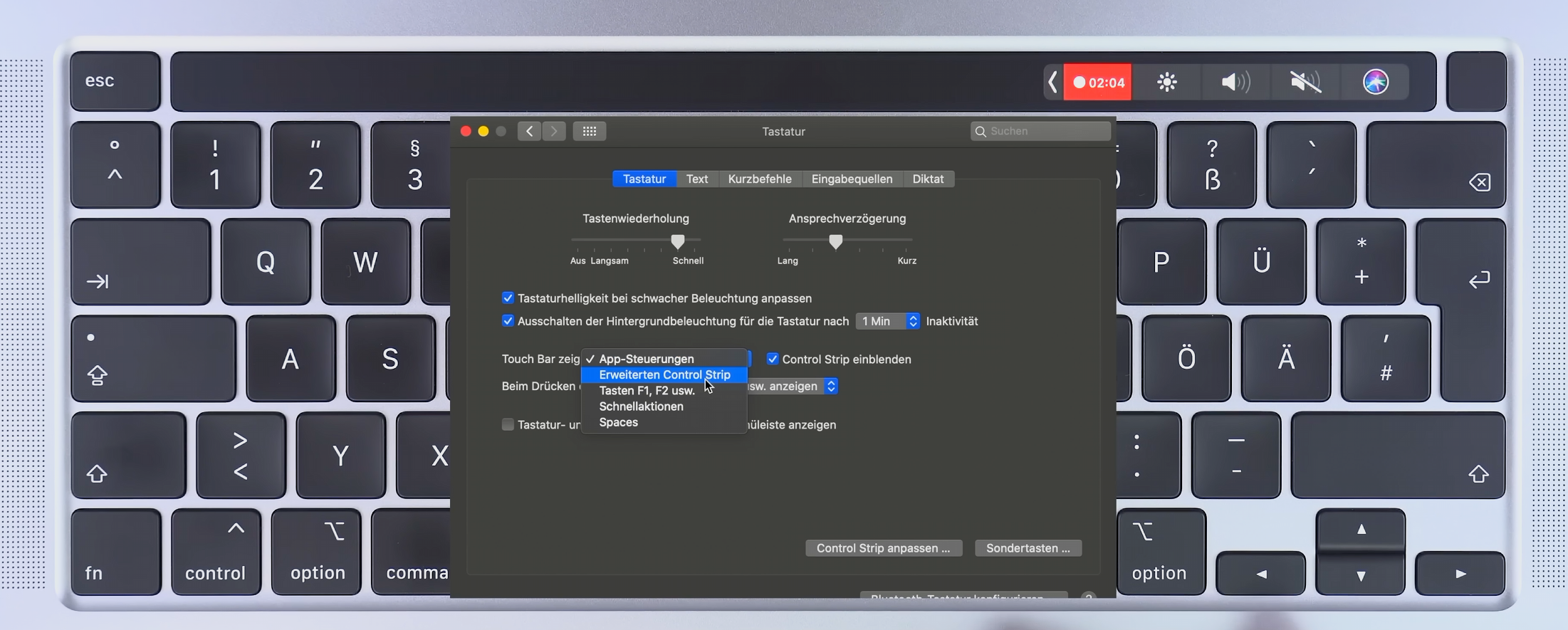Tap the Touch Bar mute icon
This screenshot has width=1568, height=630.
pyautogui.click(x=1305, y=82)
